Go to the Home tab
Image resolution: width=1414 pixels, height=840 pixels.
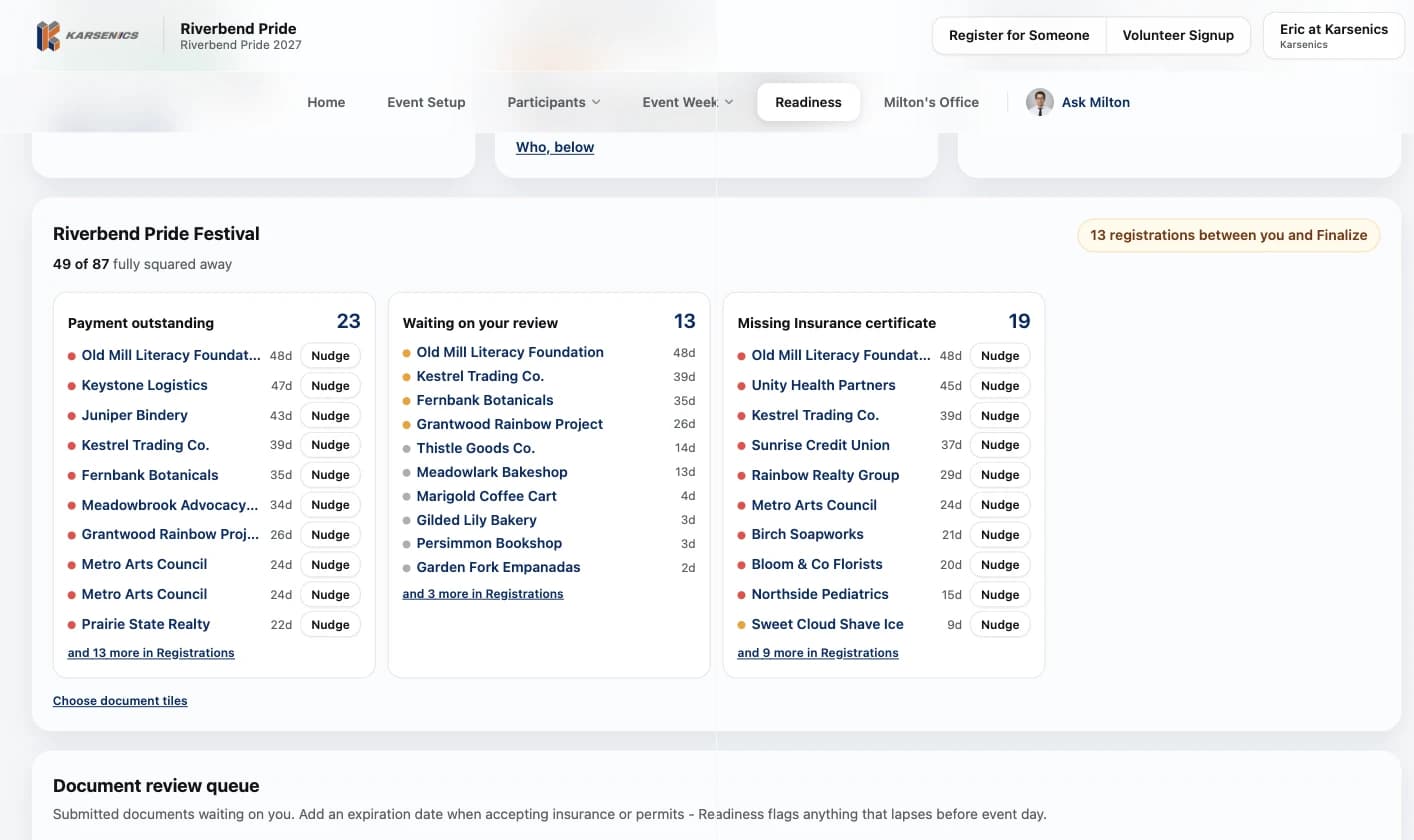[326, 102]
